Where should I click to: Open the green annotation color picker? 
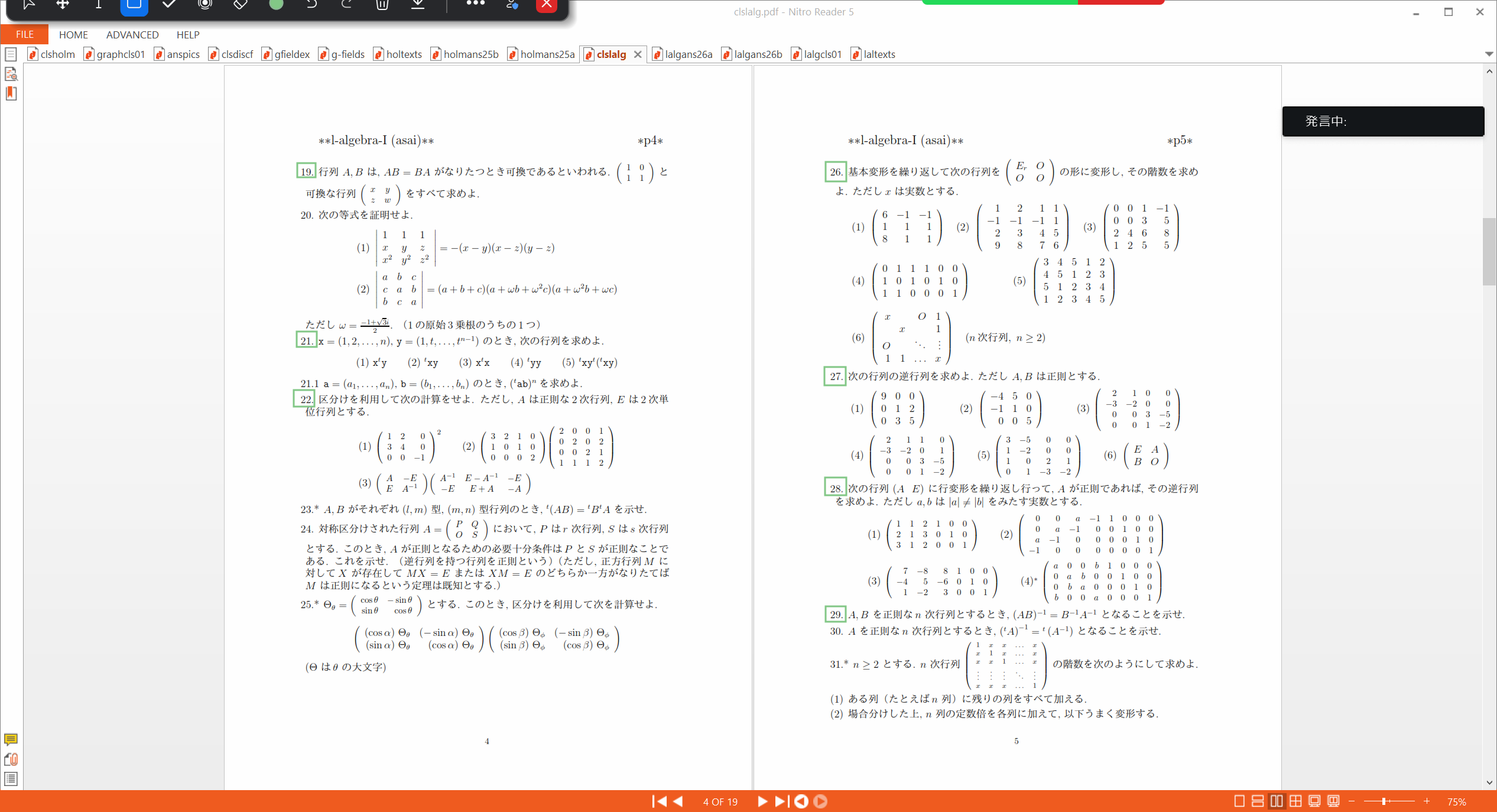[x=276, y=5]
